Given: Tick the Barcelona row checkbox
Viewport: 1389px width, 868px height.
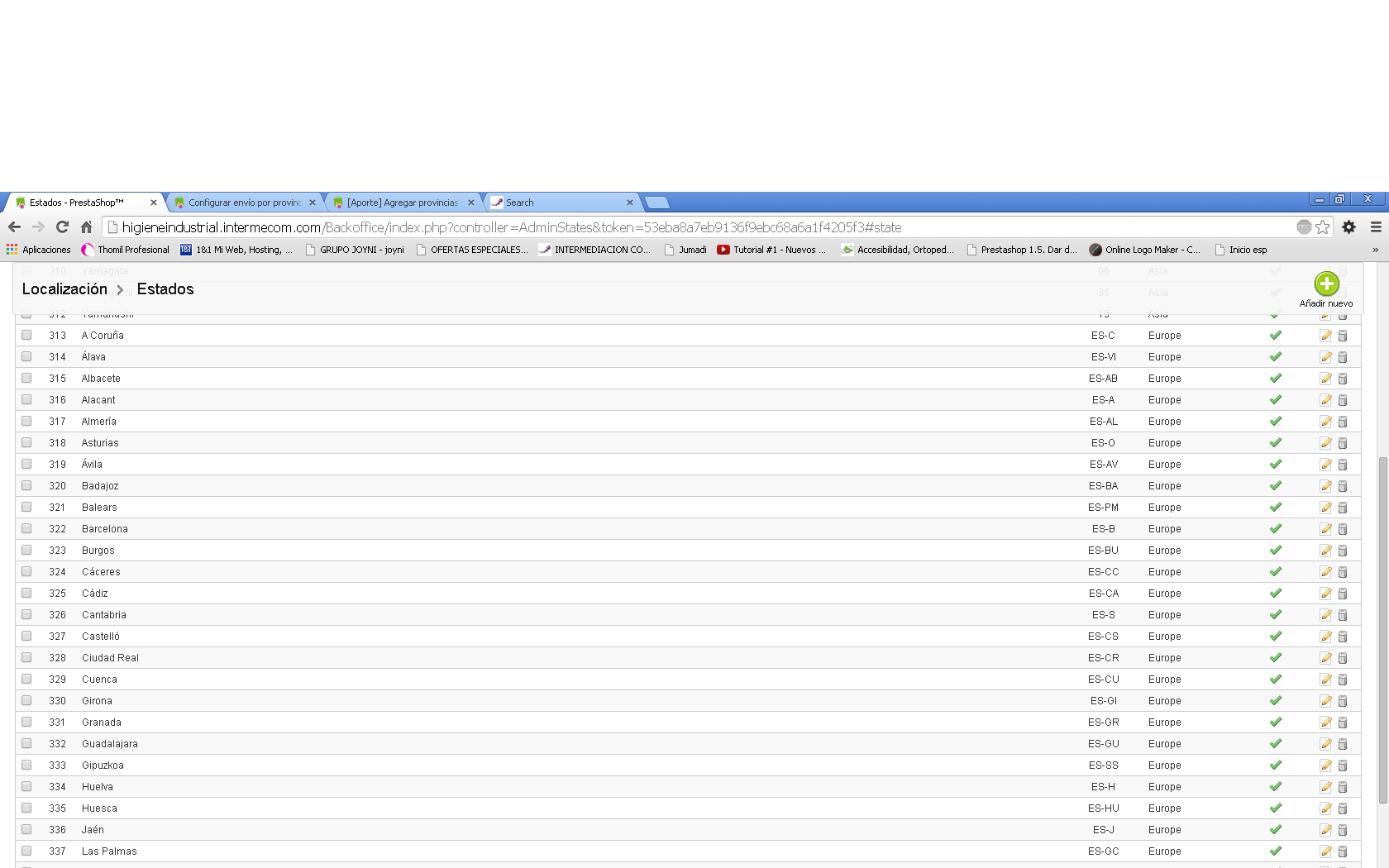Looking at the screenshot, I should point(26,528).
